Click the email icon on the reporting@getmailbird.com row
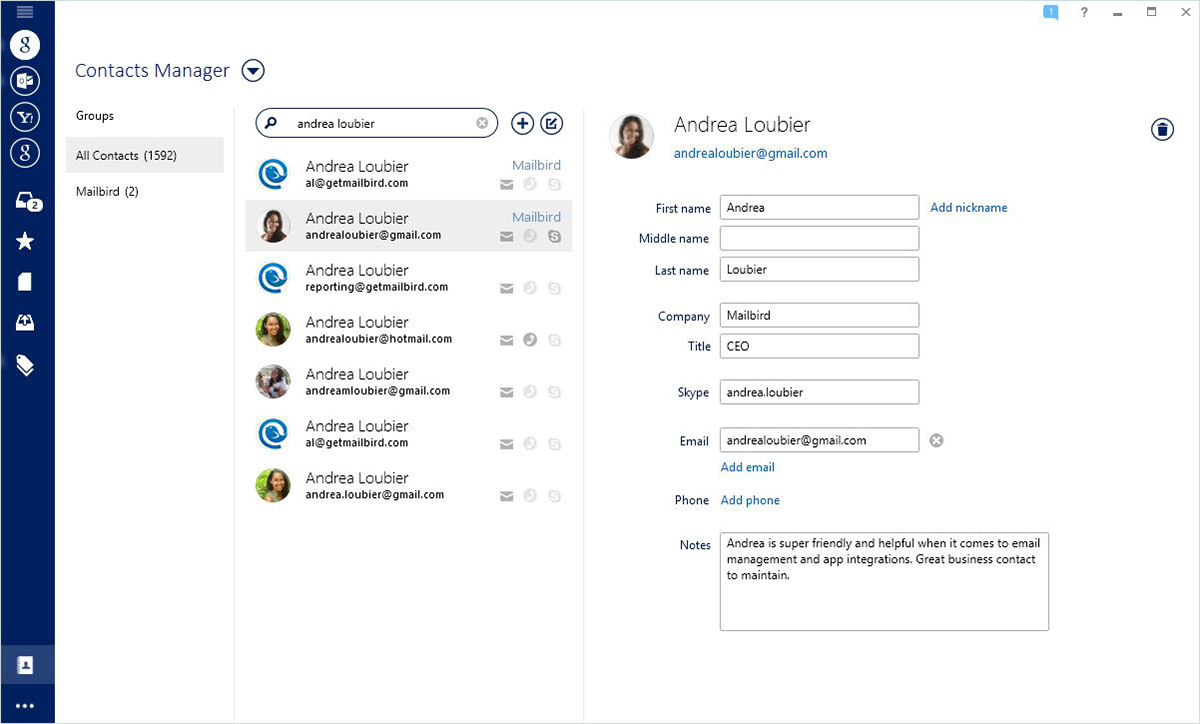 point(507,288)
